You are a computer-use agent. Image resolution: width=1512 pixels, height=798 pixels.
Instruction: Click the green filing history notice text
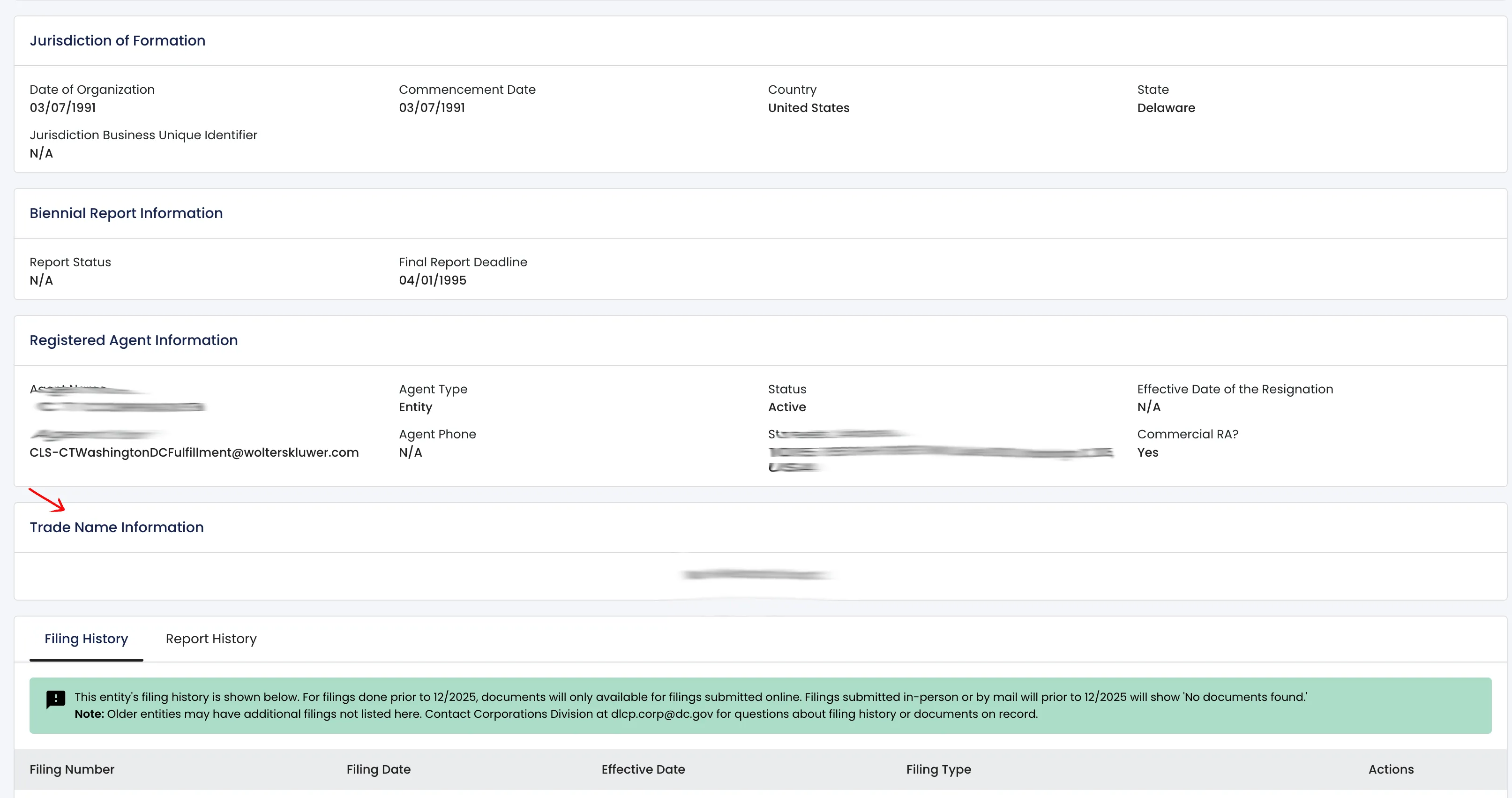pos(691,706)
